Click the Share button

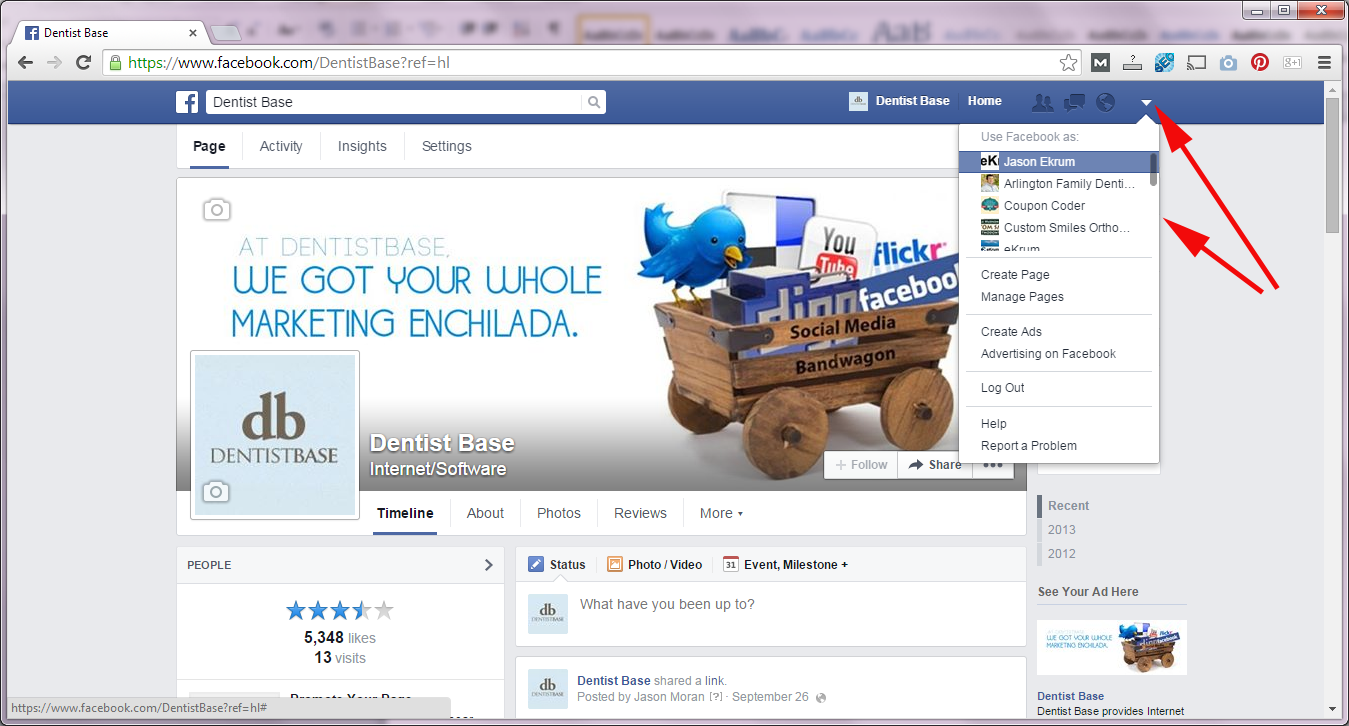point(935,465)
